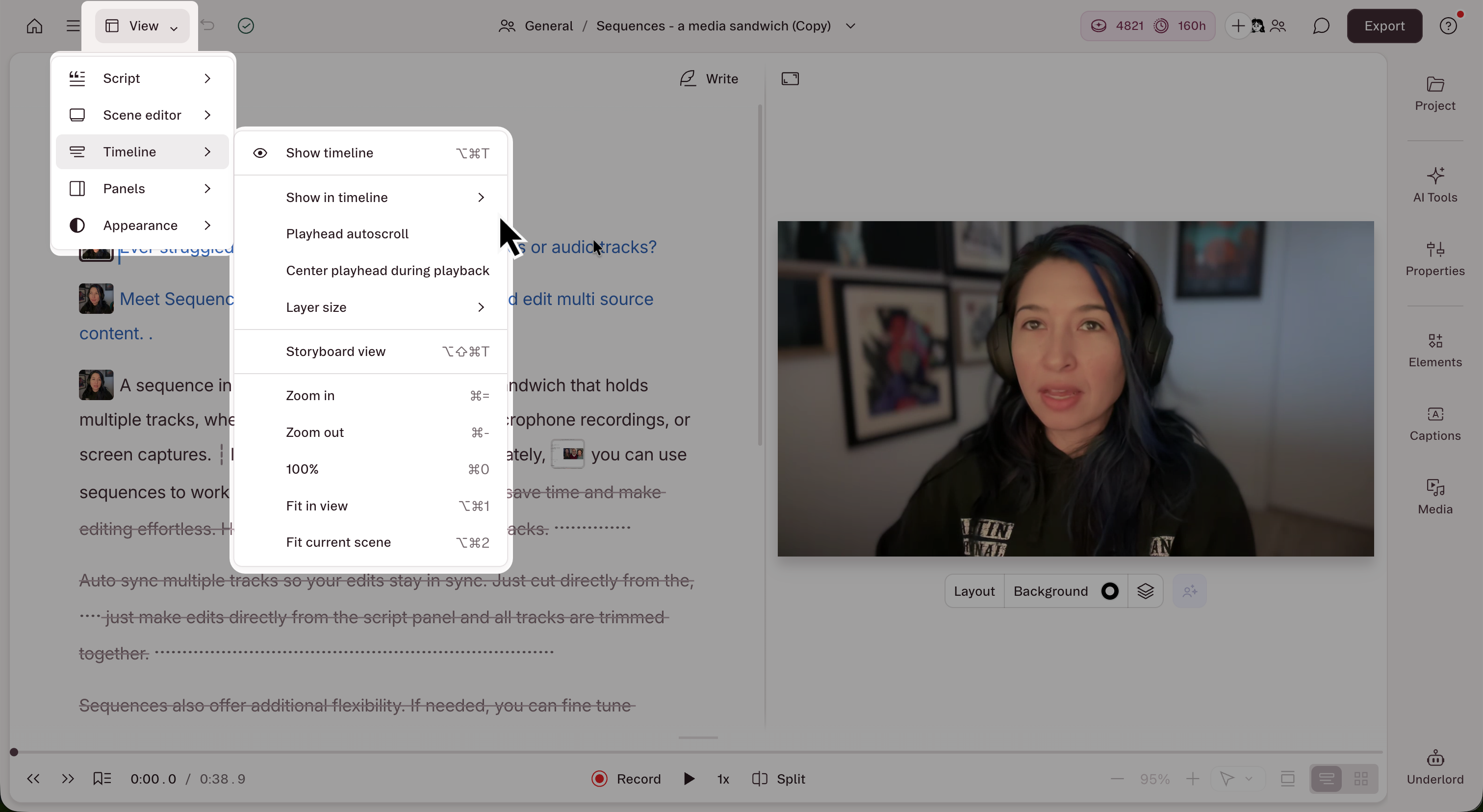The width and height of the screenshot is (1483, 812).
Task: Expand the Script submenu
Action: [142, 78]
